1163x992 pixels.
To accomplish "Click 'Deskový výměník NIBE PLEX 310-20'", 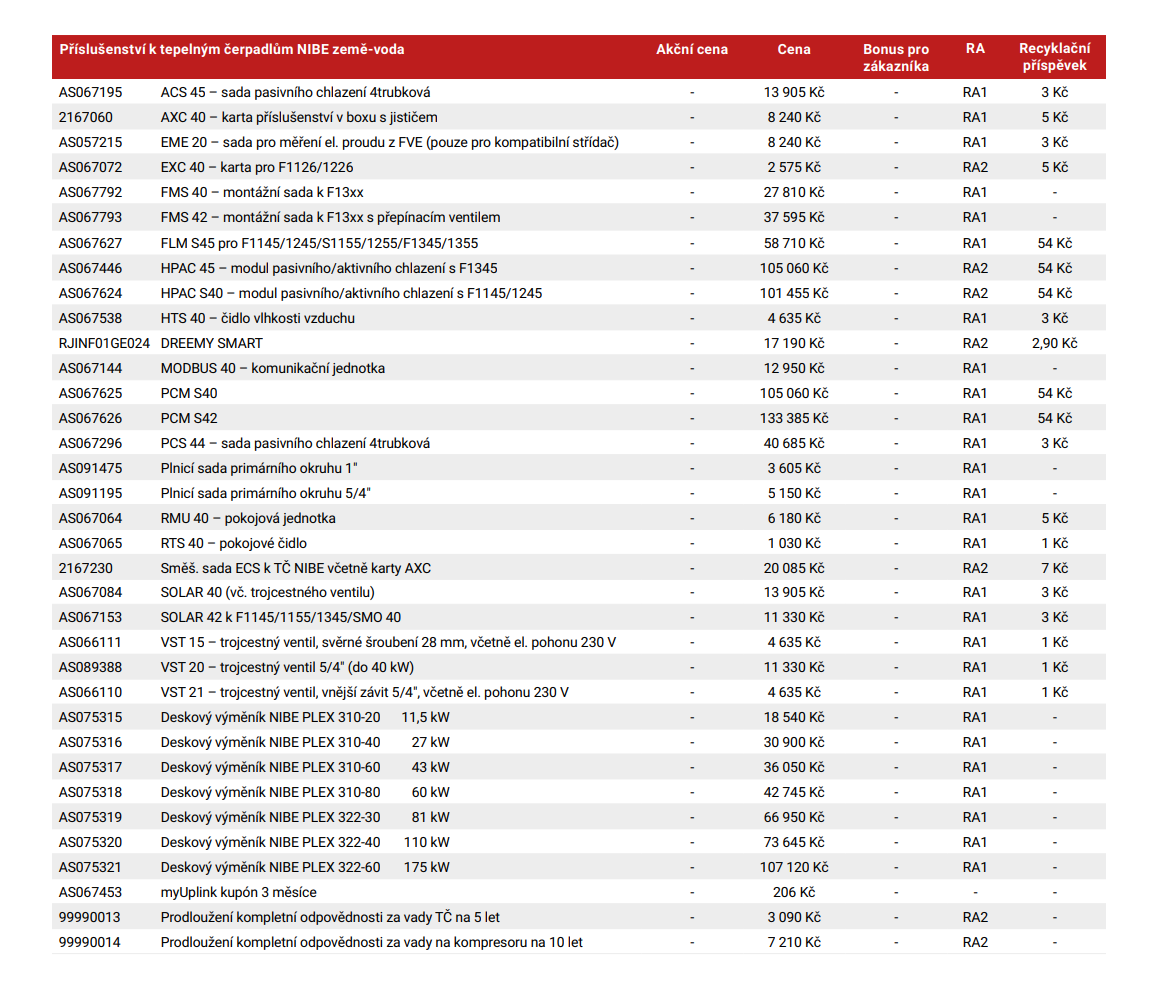I will coord(270,718).
